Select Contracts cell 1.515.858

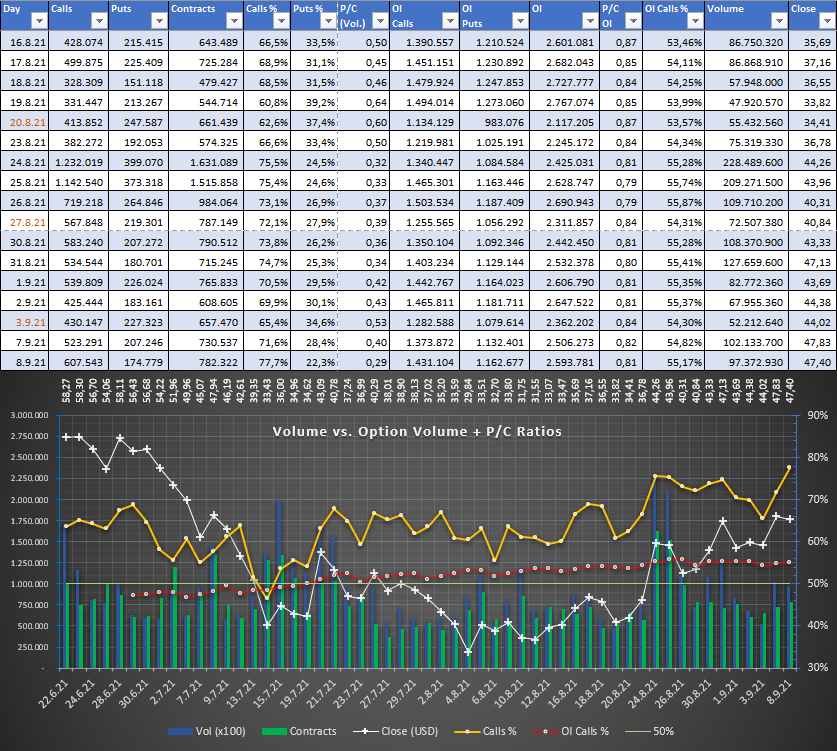[x=206, y=182]
